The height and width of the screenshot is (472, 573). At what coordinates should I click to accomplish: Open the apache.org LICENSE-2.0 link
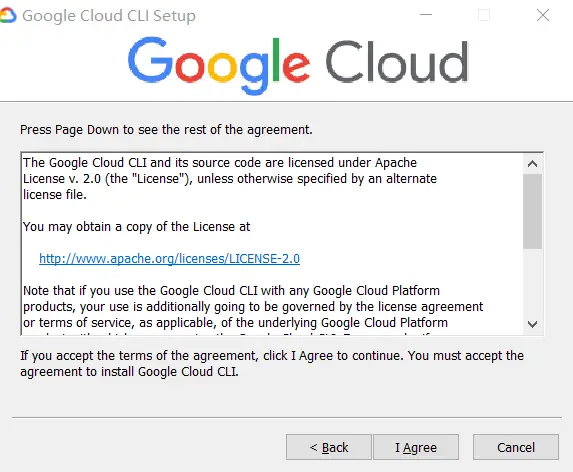click(x=170, y=259)
